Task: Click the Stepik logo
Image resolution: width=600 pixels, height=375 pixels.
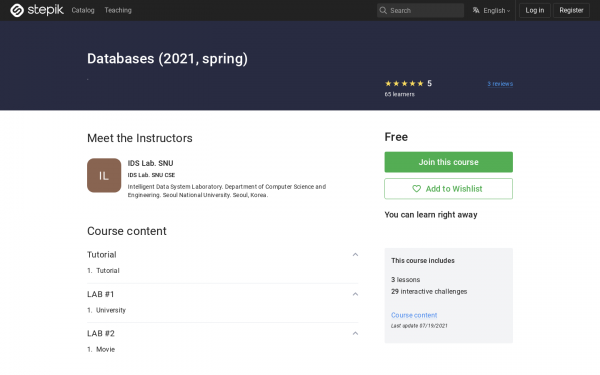Action: [x=37, y=10]
